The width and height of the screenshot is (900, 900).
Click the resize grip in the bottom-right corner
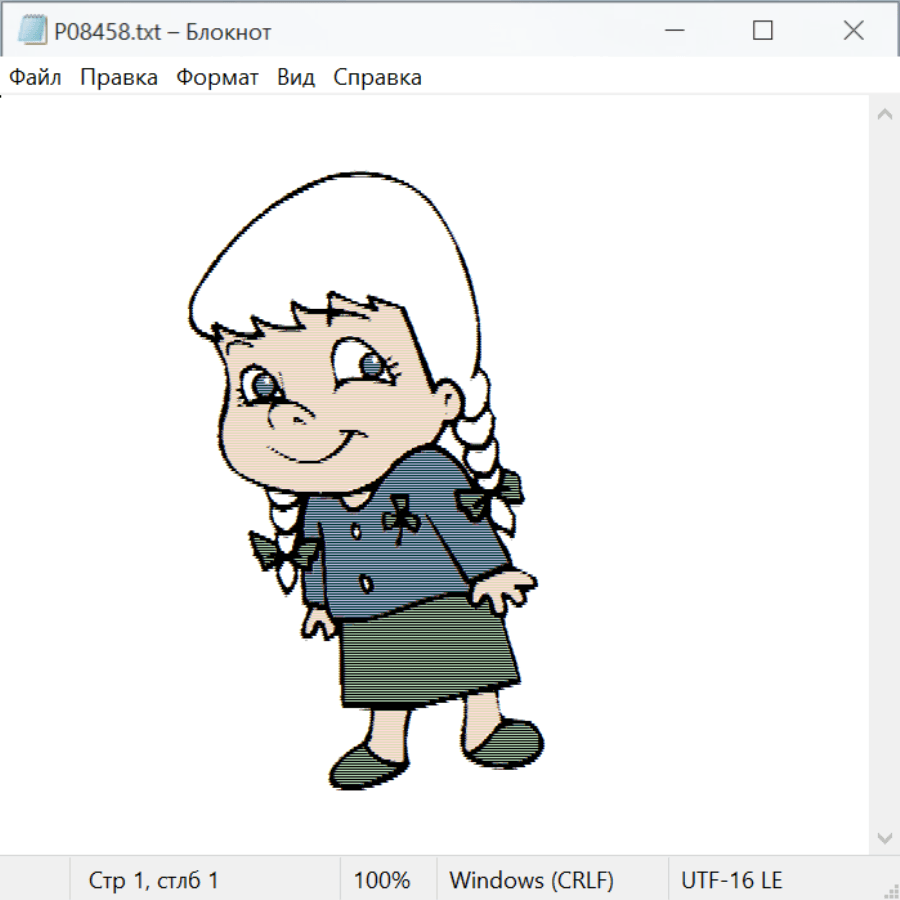pyautogui.click(x=890, y=890)
